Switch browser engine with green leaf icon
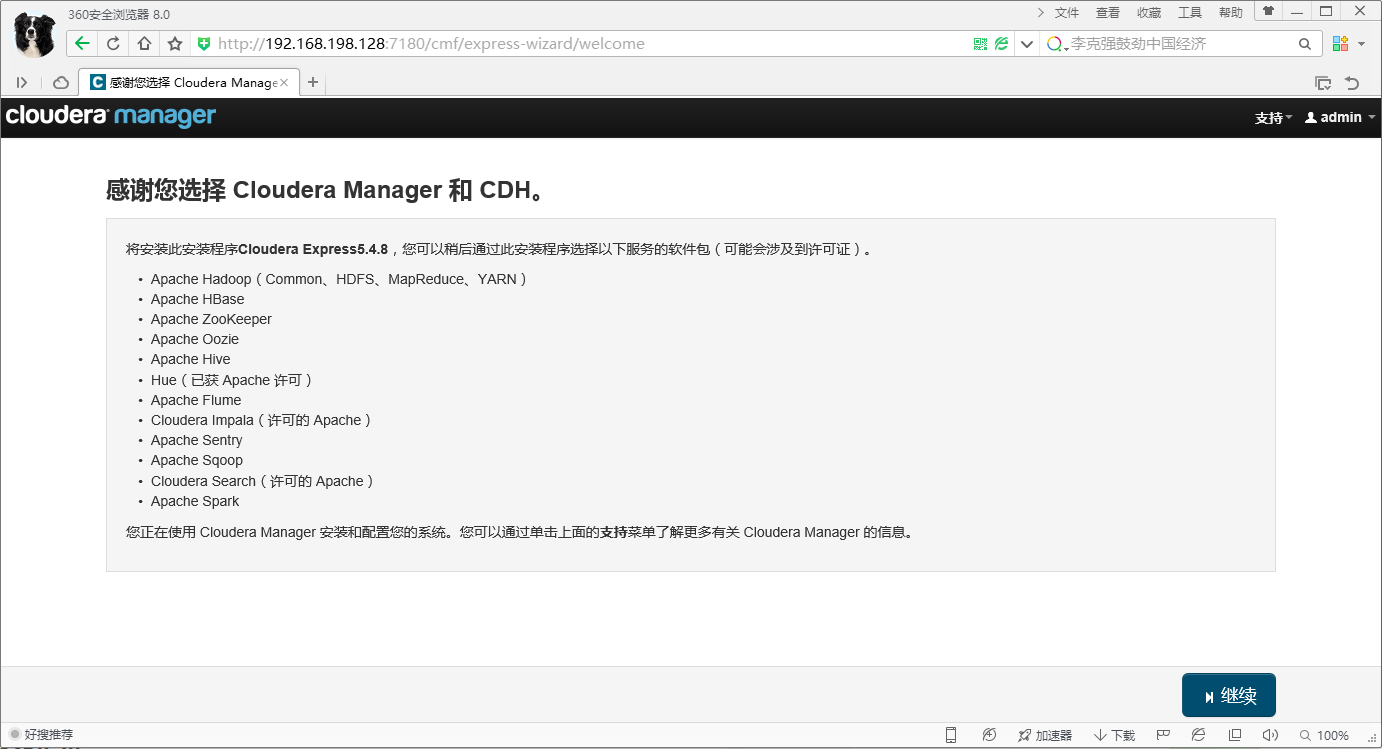 point(1001,44)
